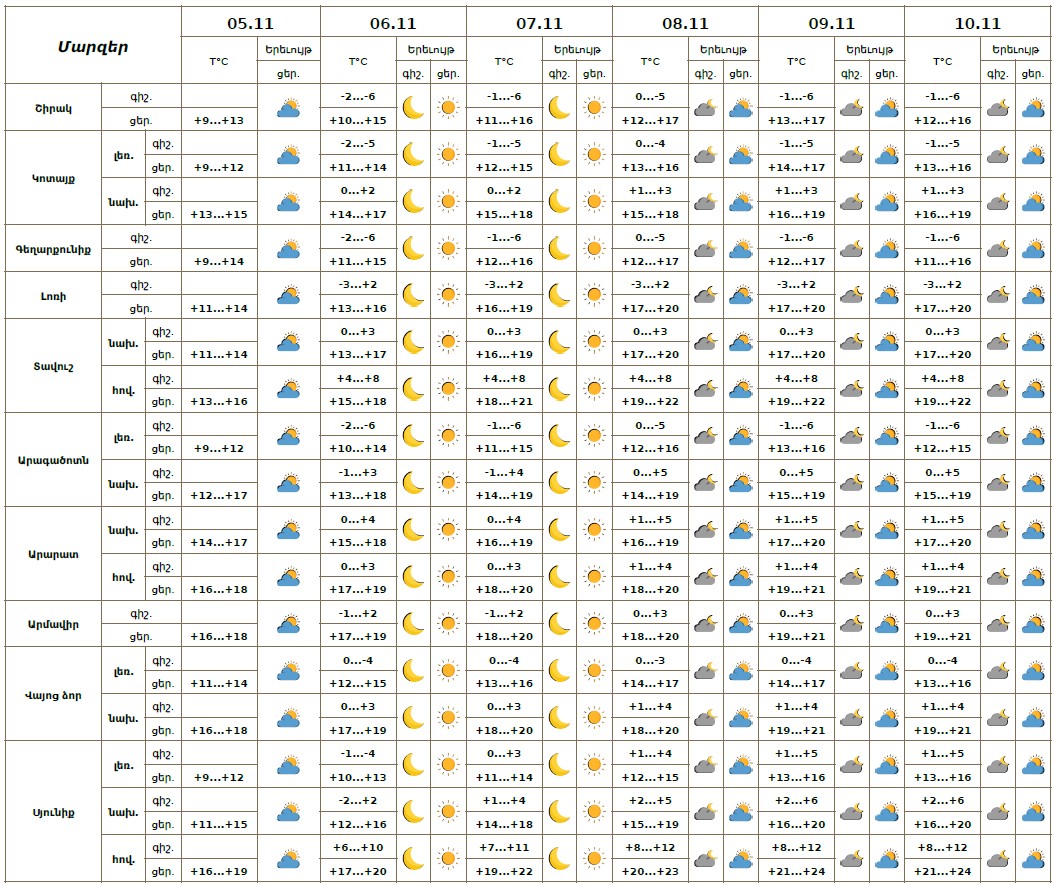The width and height of the screenshot is (1054, 885).
Task: Click the +6...+10 temperature cell on 06.11
Action: click(x=358, y=848)
